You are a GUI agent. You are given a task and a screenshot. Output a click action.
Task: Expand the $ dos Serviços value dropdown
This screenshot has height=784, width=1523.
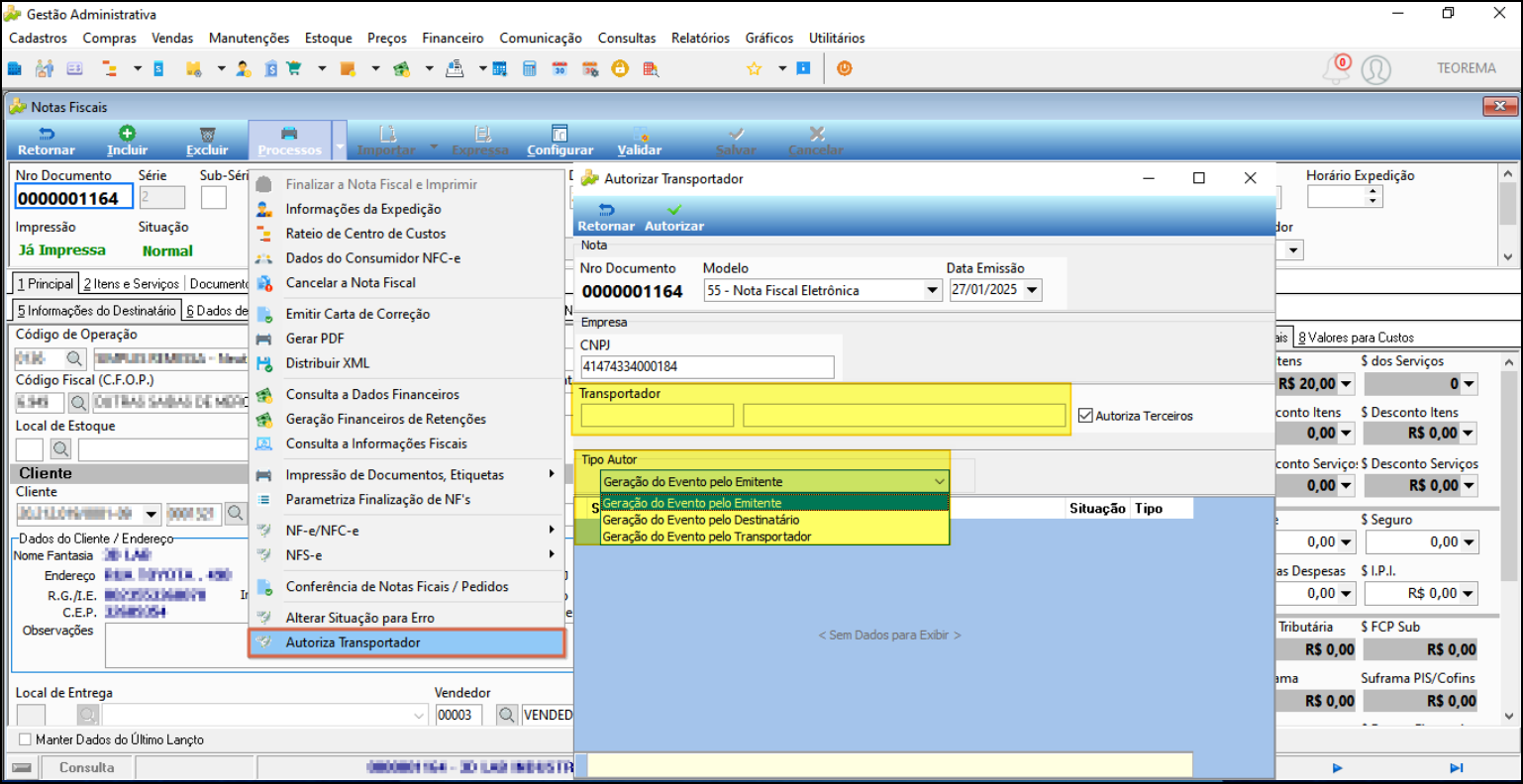pos(1468,384)
